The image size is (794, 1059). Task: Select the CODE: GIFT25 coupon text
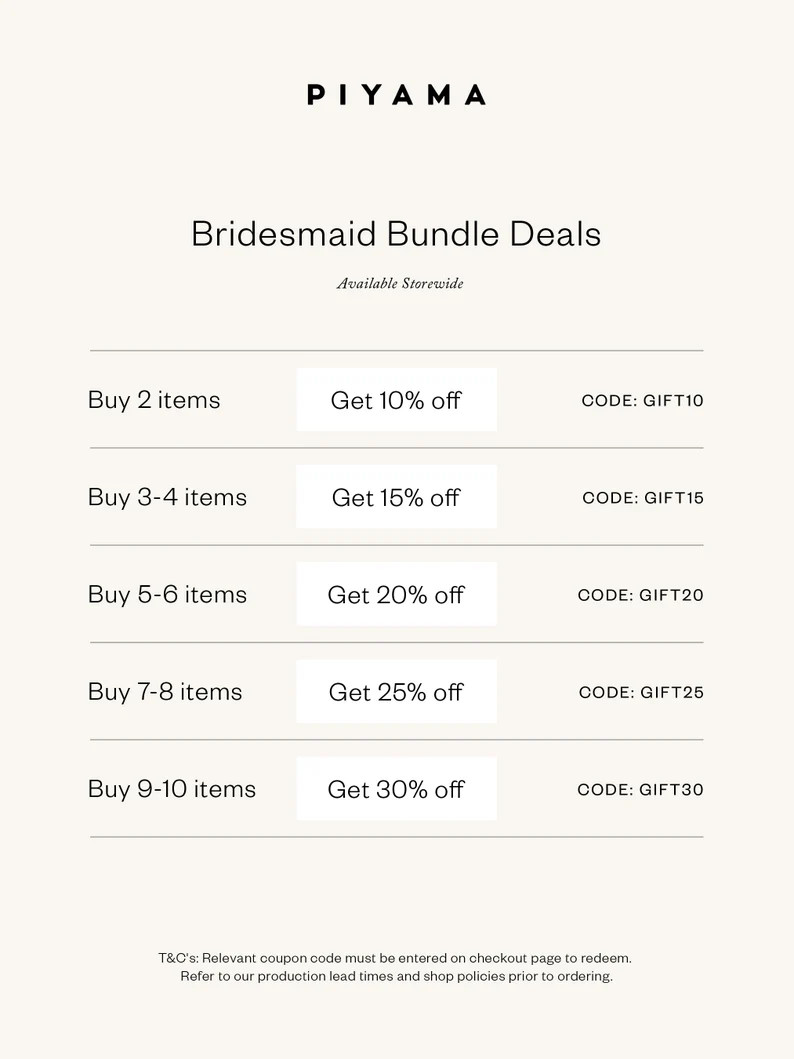click(641, 692)
